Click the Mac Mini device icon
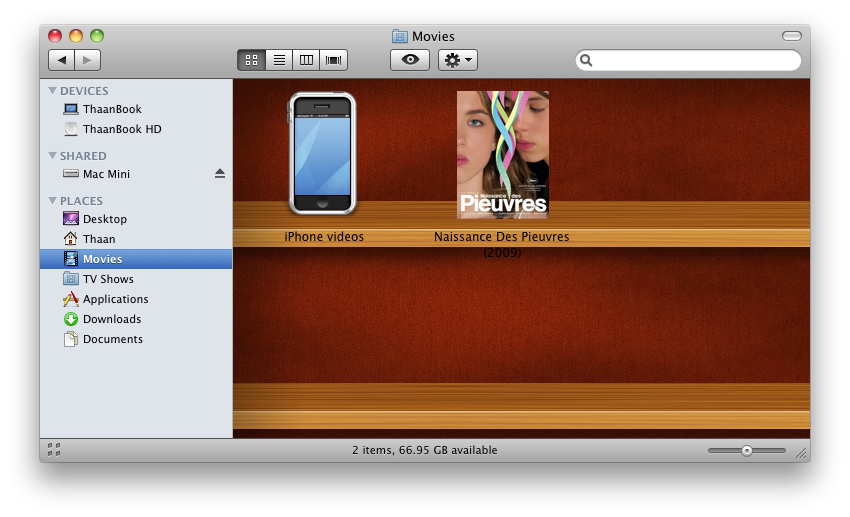Image resolution: width=850 pixels, height=517 pixels. 71,174
